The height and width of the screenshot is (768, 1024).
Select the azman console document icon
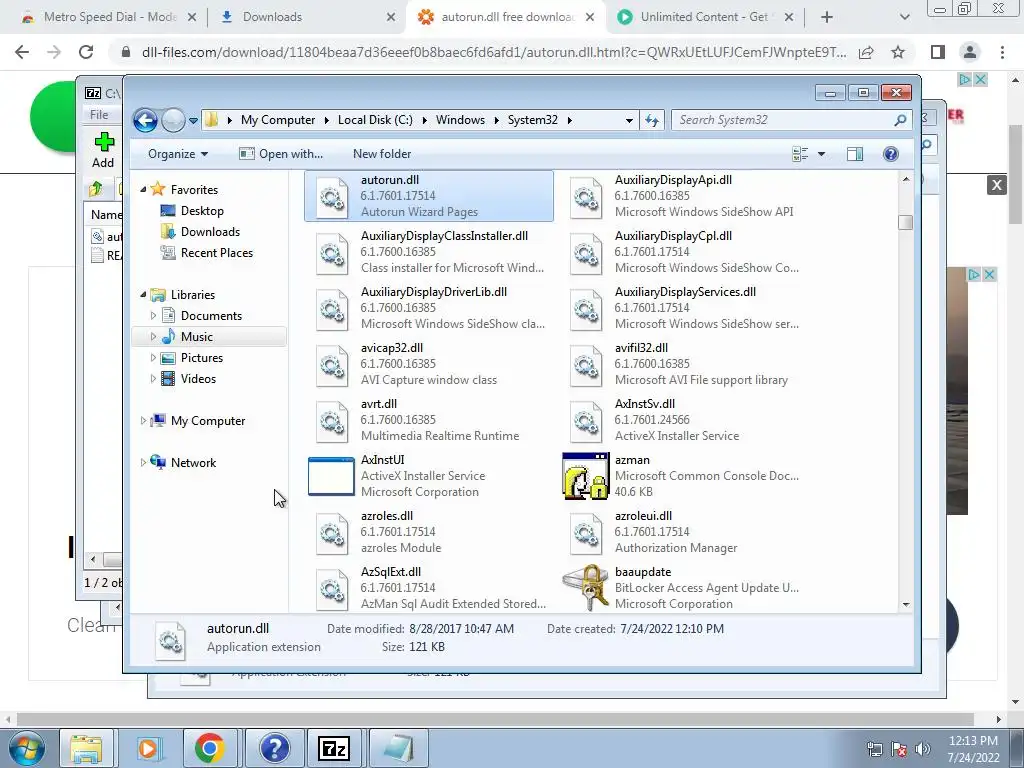pyautogui.click(x=586, y=476)
